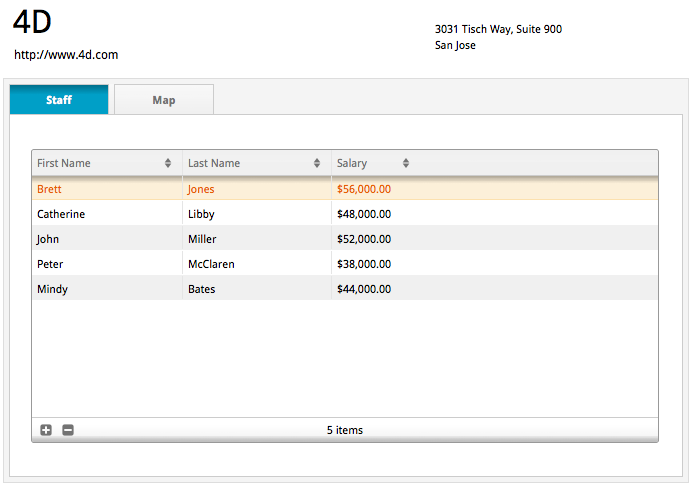Click the plus icon to add a row
694x487 pixels.
(46, 430)
